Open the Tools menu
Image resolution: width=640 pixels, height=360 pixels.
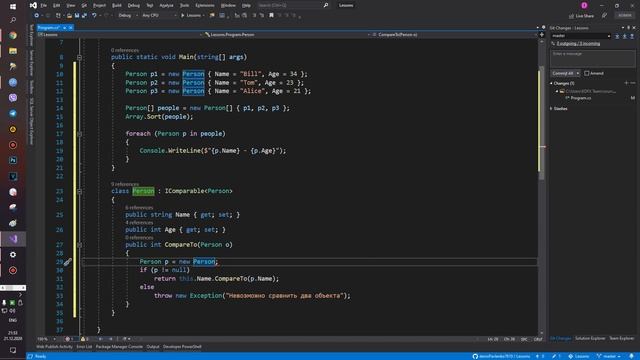[184, 5]
